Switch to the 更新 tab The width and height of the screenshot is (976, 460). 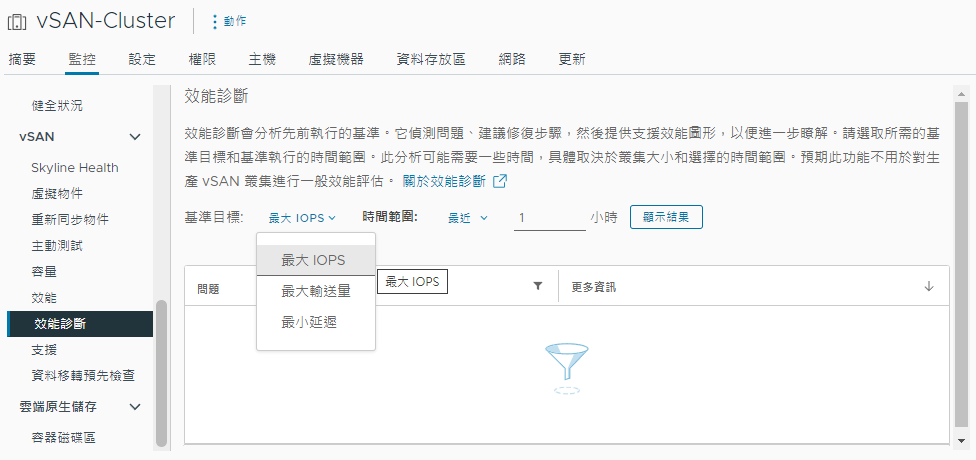click(571, 60)
